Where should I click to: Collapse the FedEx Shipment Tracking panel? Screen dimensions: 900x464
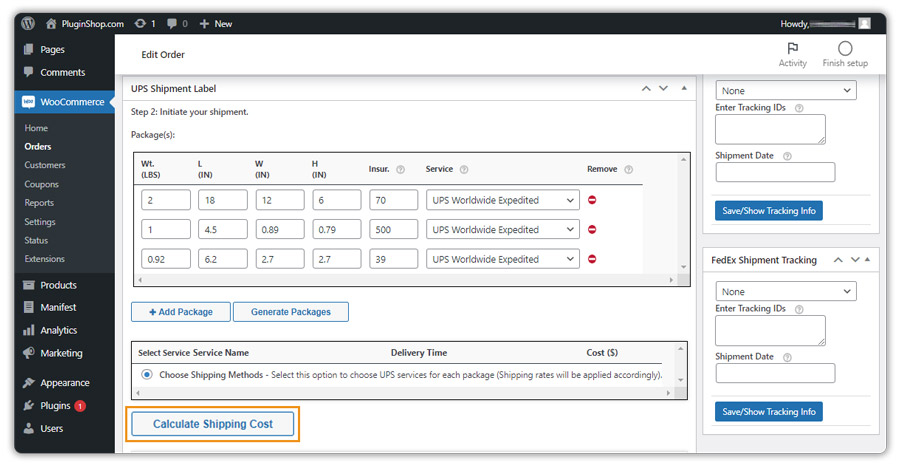[x=867, y=260]
